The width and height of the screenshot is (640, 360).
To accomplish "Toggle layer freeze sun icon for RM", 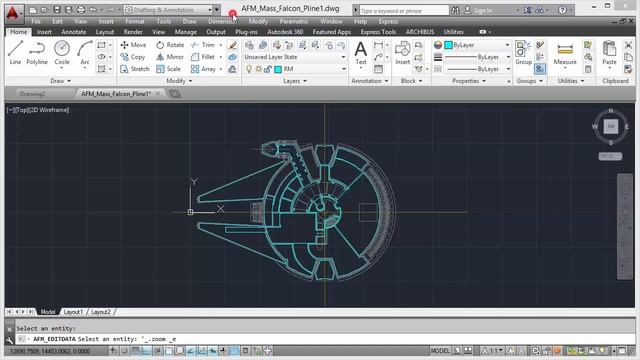I will click(258, 69).
